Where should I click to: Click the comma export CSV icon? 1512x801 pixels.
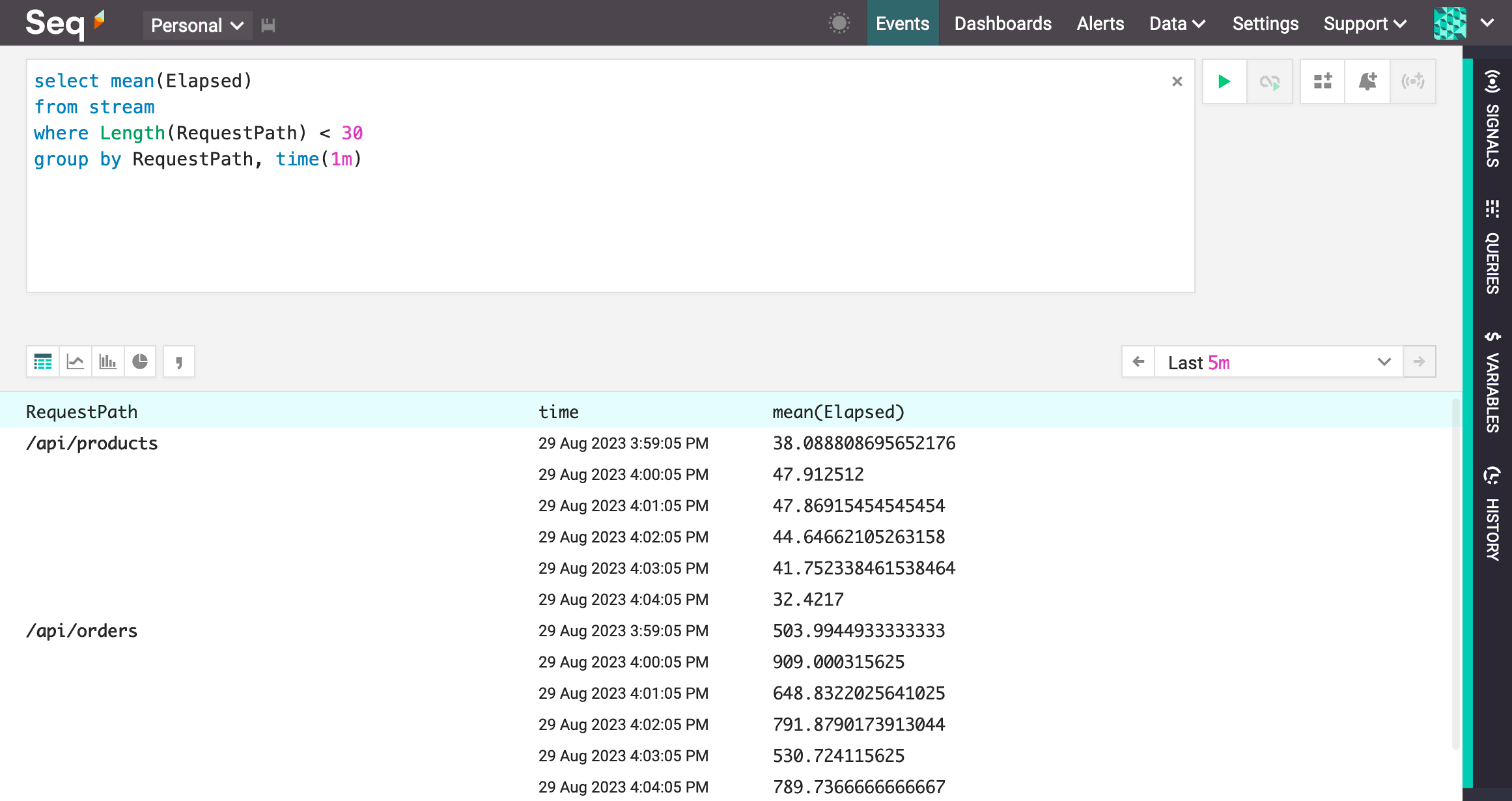point(179,361)
